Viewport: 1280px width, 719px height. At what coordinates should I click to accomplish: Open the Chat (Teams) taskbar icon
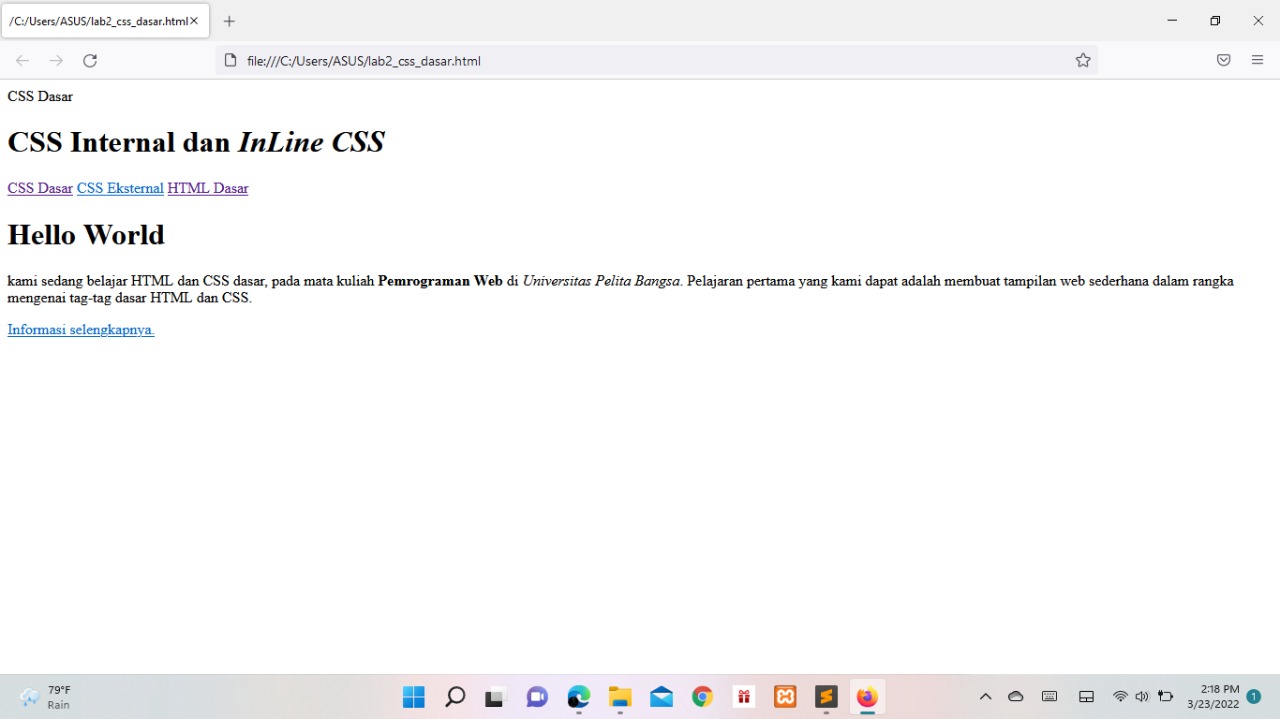point(537,697)
